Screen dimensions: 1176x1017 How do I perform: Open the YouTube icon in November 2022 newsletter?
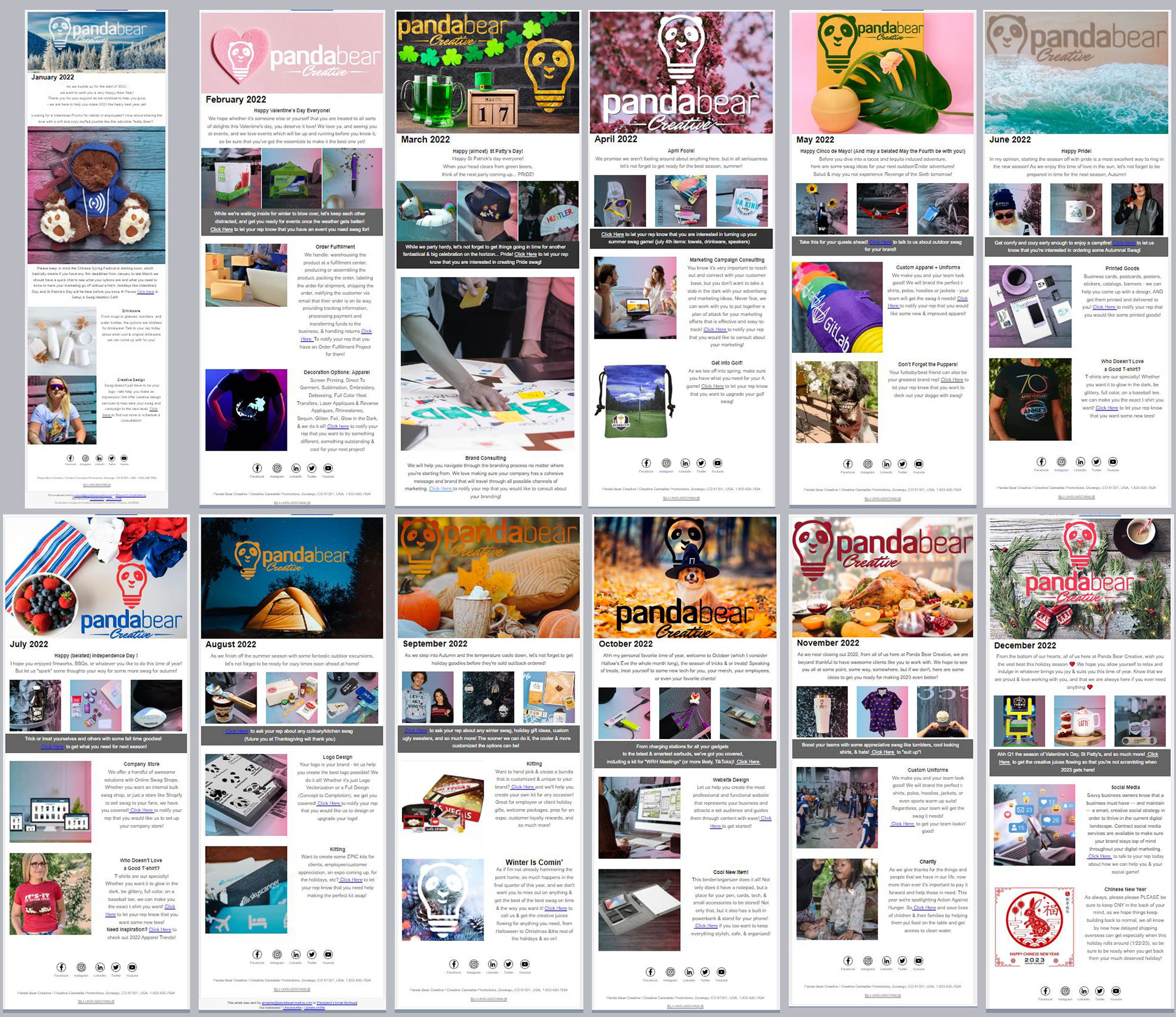pyautogui.click(x=919, y=961)
